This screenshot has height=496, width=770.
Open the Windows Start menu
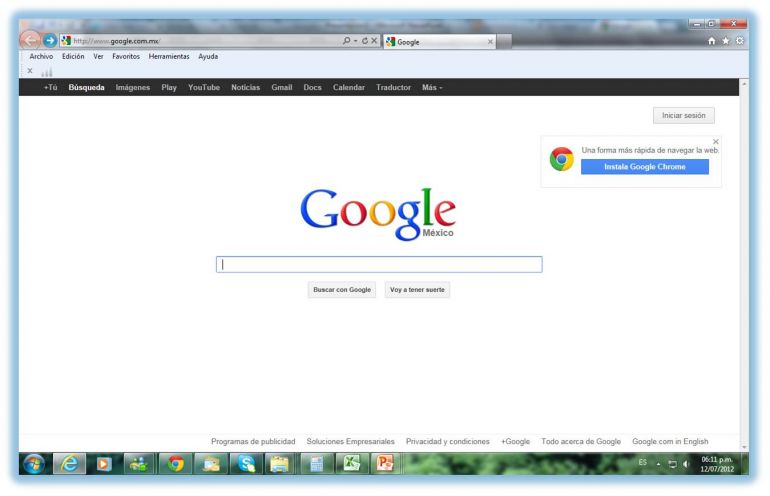click(34, 464)
